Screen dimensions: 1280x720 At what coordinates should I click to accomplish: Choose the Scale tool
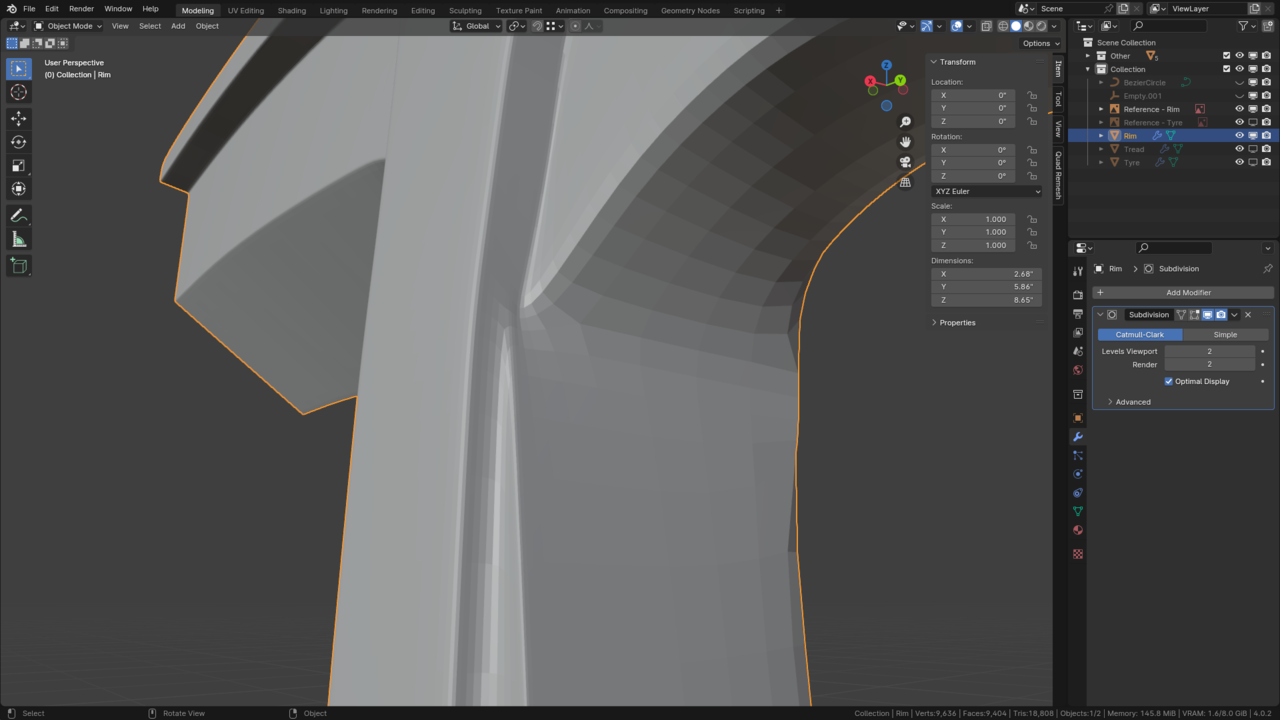[19, 166]
